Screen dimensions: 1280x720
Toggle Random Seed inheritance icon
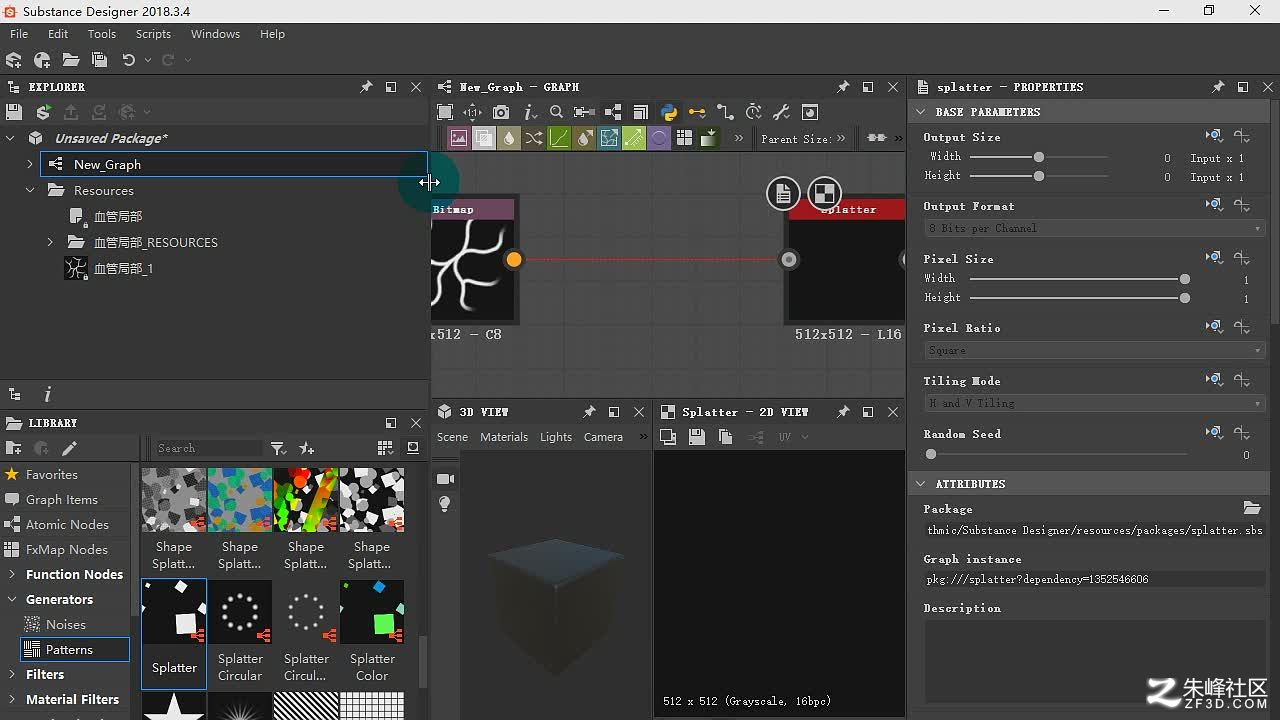(1214, 433)
